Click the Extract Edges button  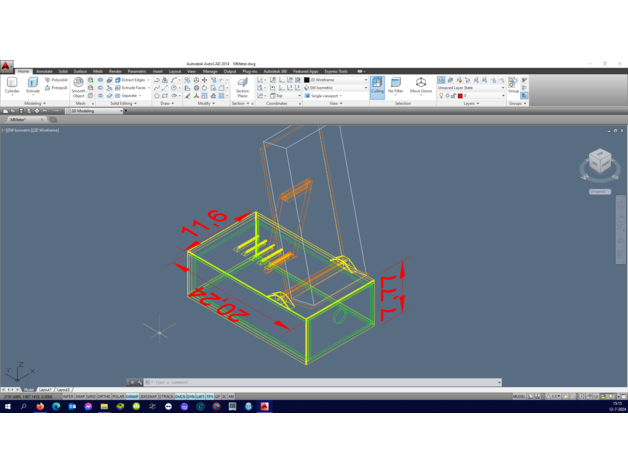(131, 80)
